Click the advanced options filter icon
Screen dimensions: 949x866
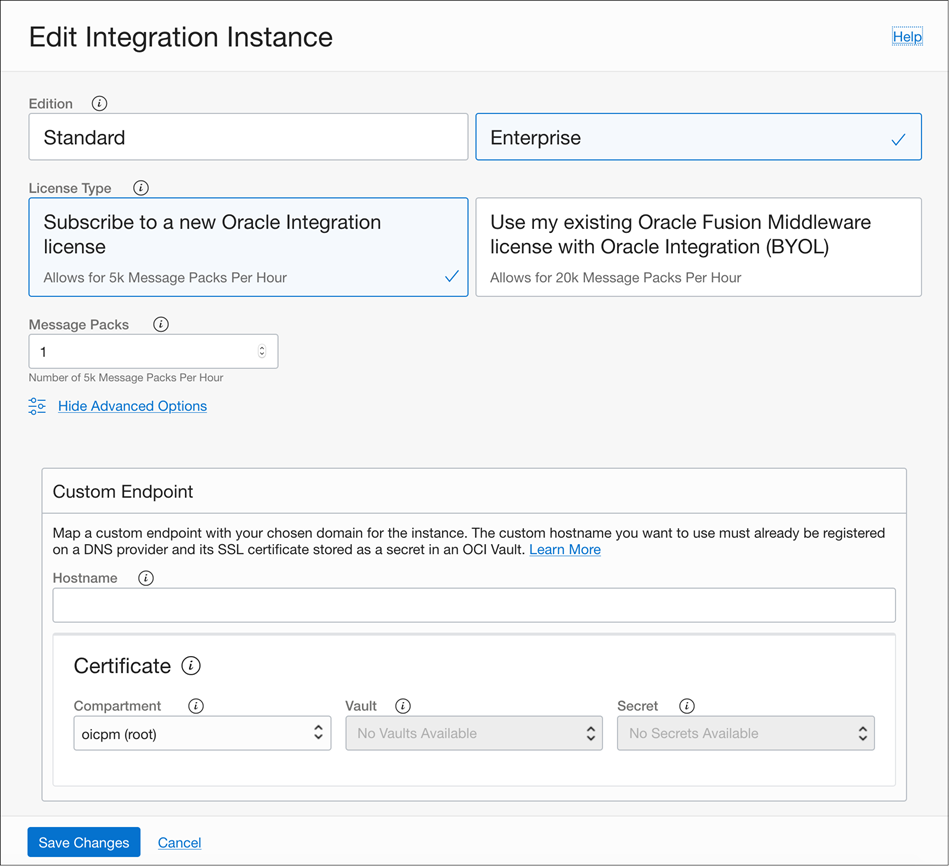click(x=37, y=406)
